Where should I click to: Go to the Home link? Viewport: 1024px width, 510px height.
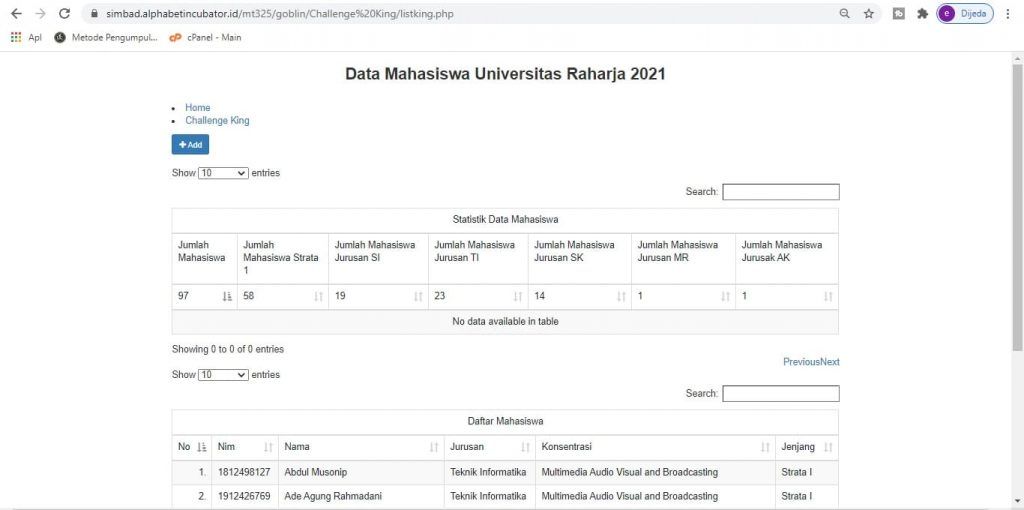coord(198,108)
